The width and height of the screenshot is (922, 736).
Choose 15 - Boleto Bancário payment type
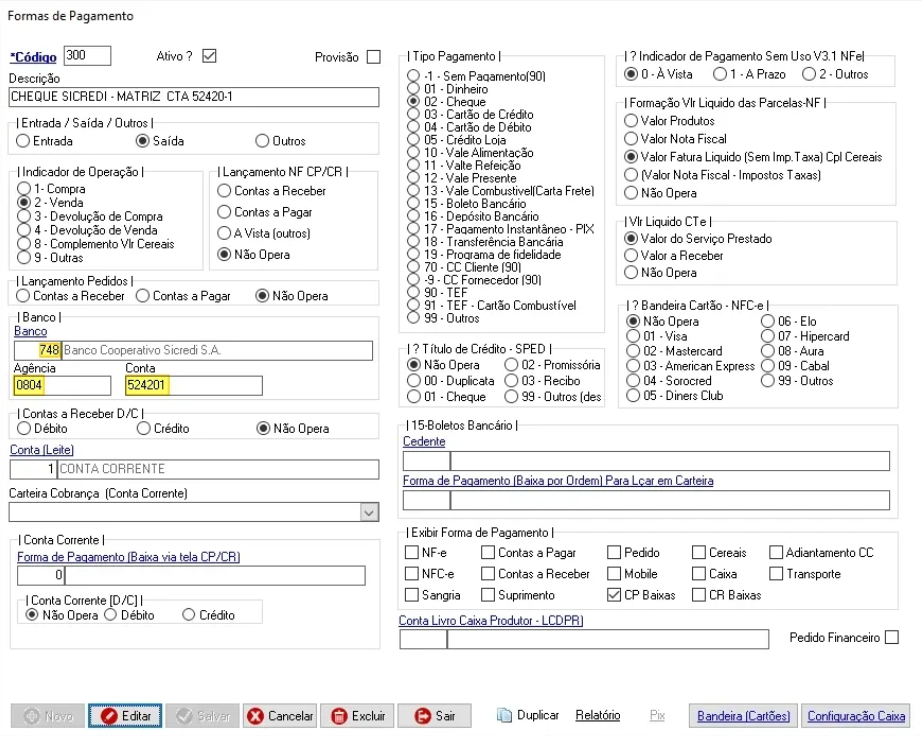(413, 204)
